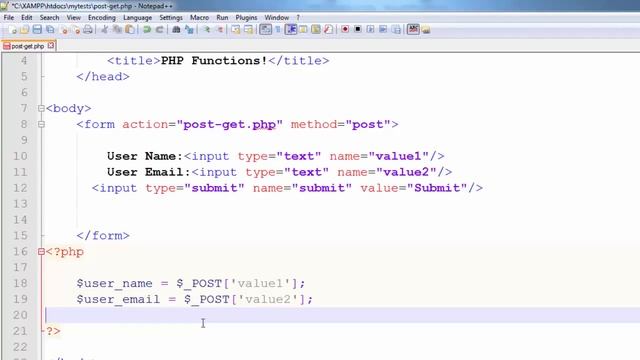Collapse the form fold marker on line 8
640x360 pixels.
[41, 124]
